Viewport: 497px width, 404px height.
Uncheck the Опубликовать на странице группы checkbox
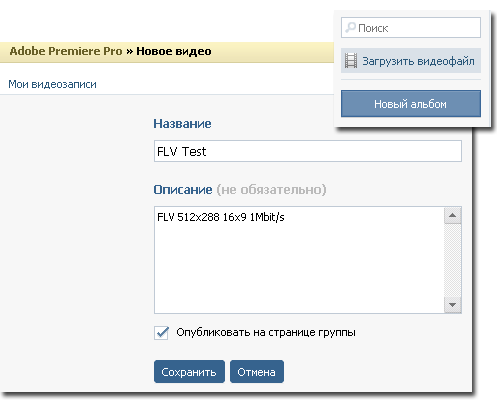(161, 333)
